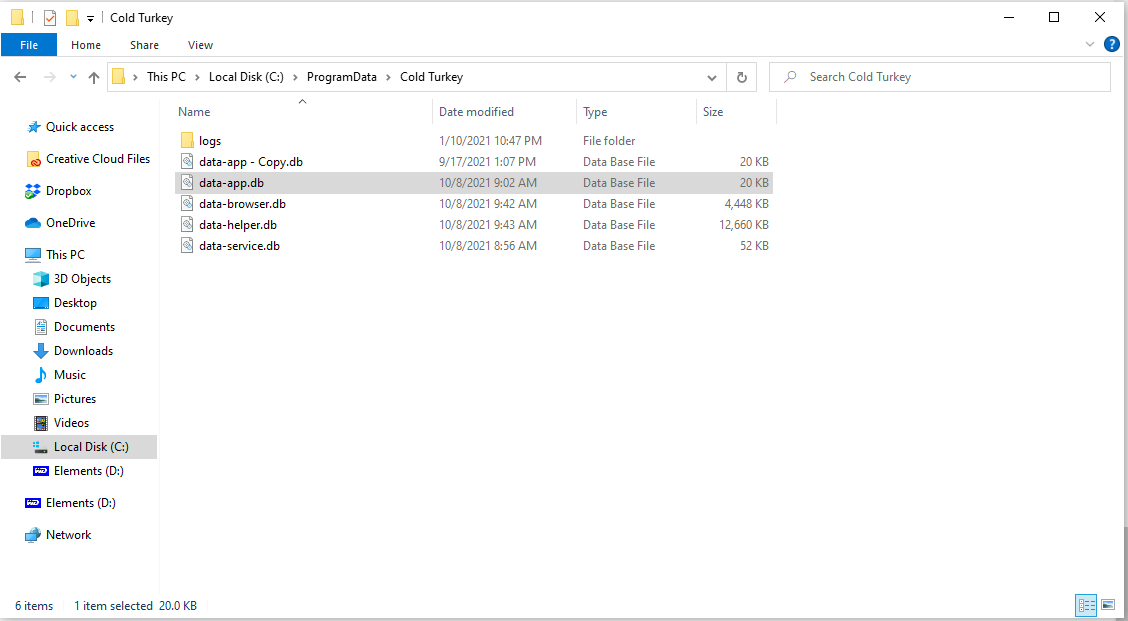
Task: Click the New folder quick access icon
Action: click(x=72, y=18)
